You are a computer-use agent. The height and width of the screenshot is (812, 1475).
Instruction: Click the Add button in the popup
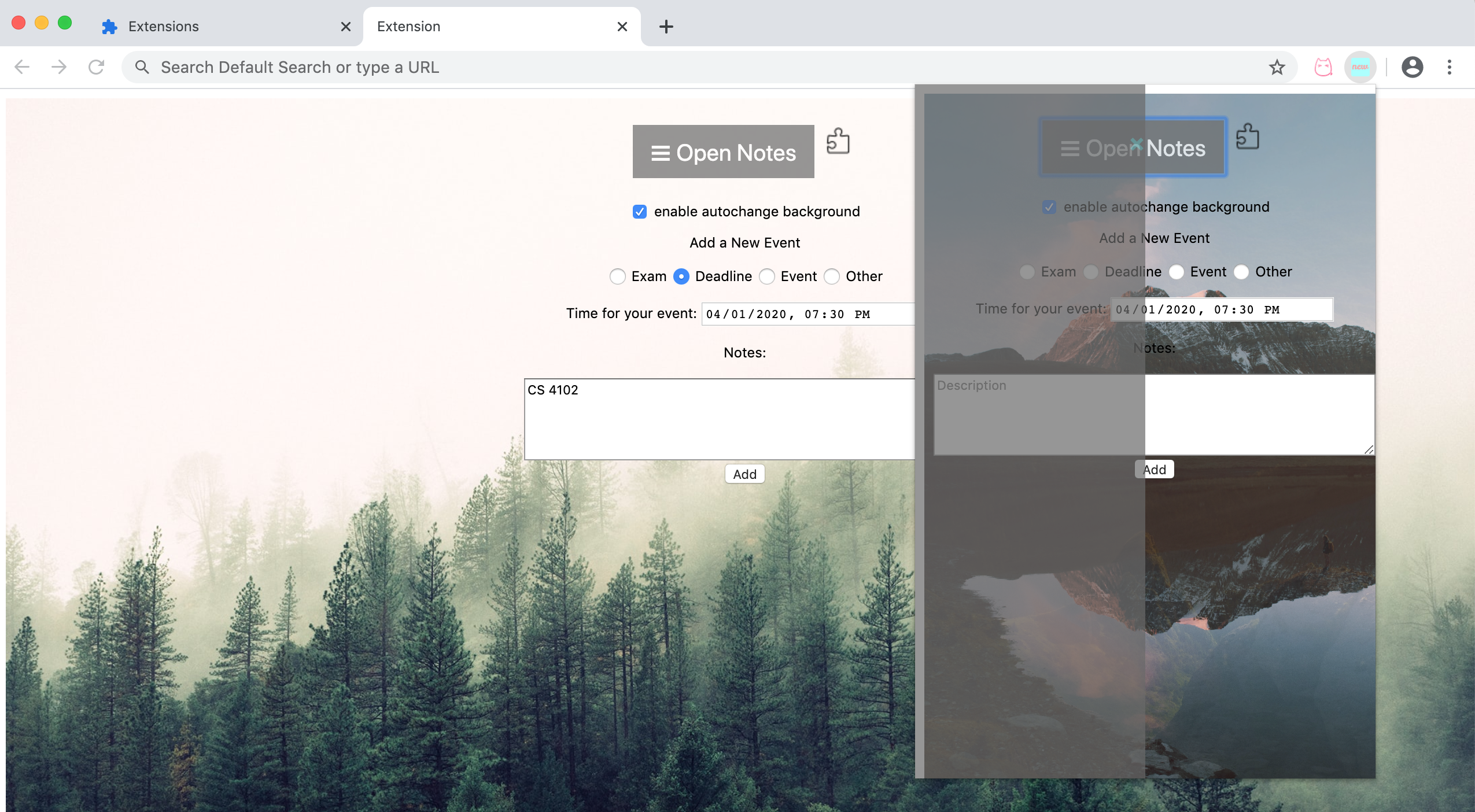1155,470
